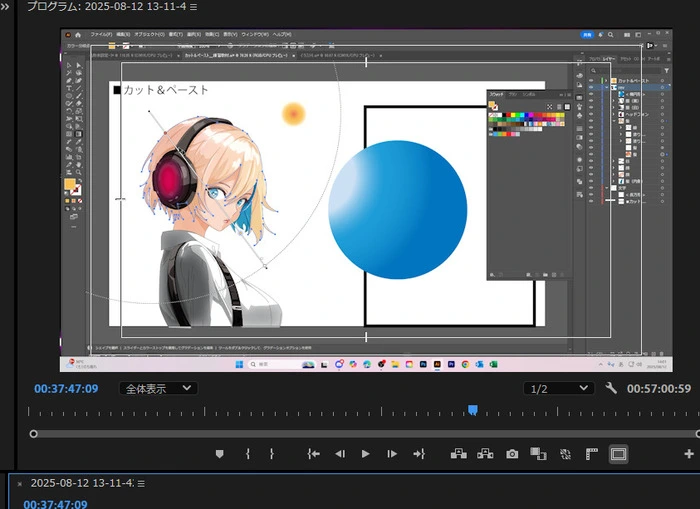Collapse the 文字 layer chevron

point(606,188)
